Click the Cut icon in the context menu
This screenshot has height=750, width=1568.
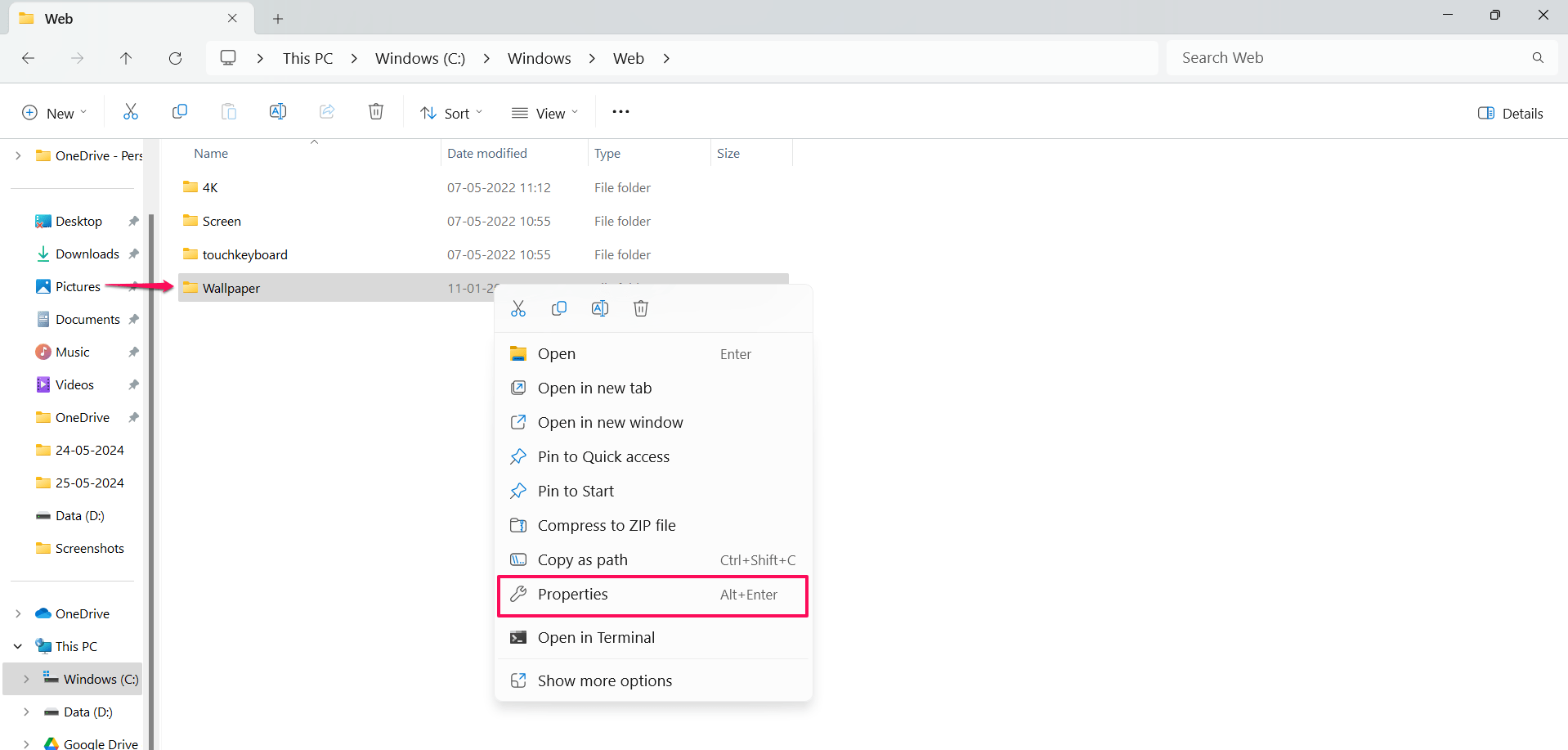518,308
